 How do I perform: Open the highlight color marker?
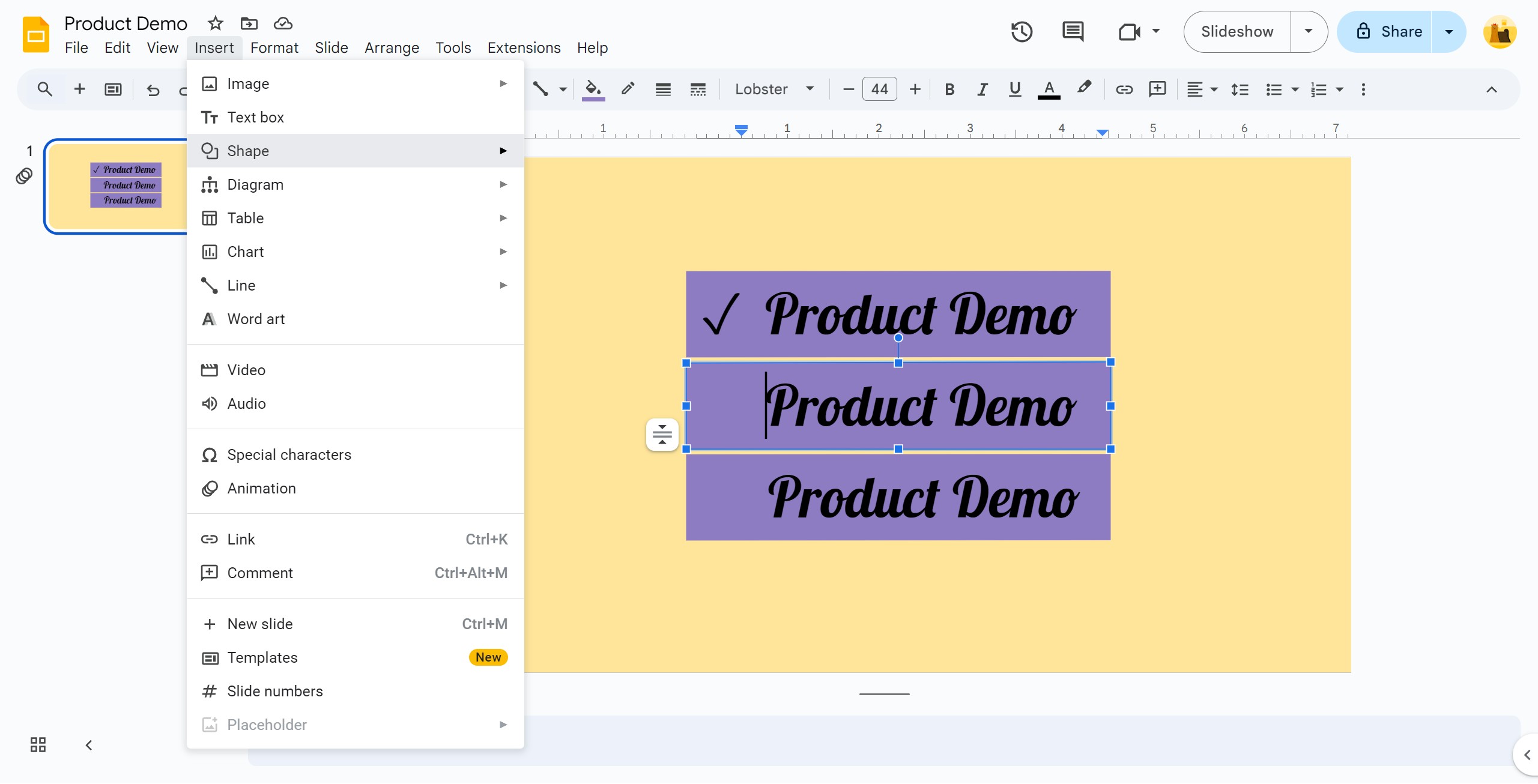click(x=1084, y=88)
